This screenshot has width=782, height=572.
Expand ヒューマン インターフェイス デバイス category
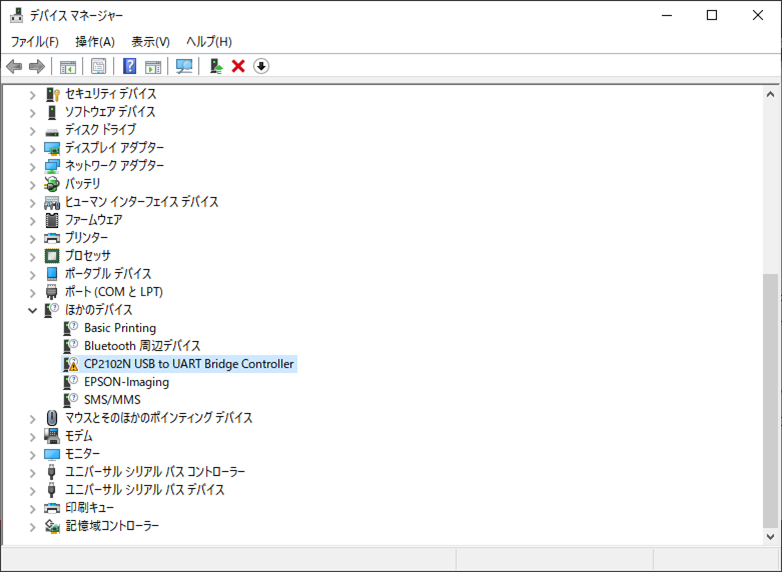click(32, 203)
